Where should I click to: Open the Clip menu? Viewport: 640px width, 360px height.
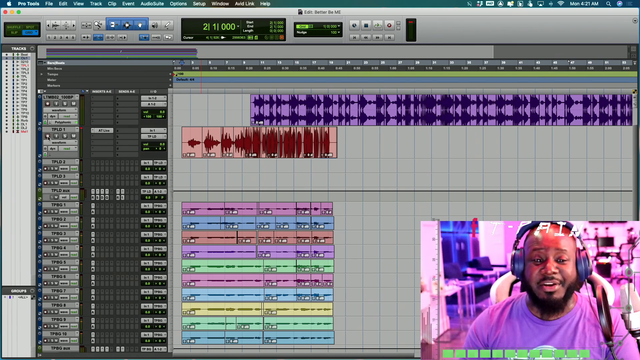click(x=112, y=4)
